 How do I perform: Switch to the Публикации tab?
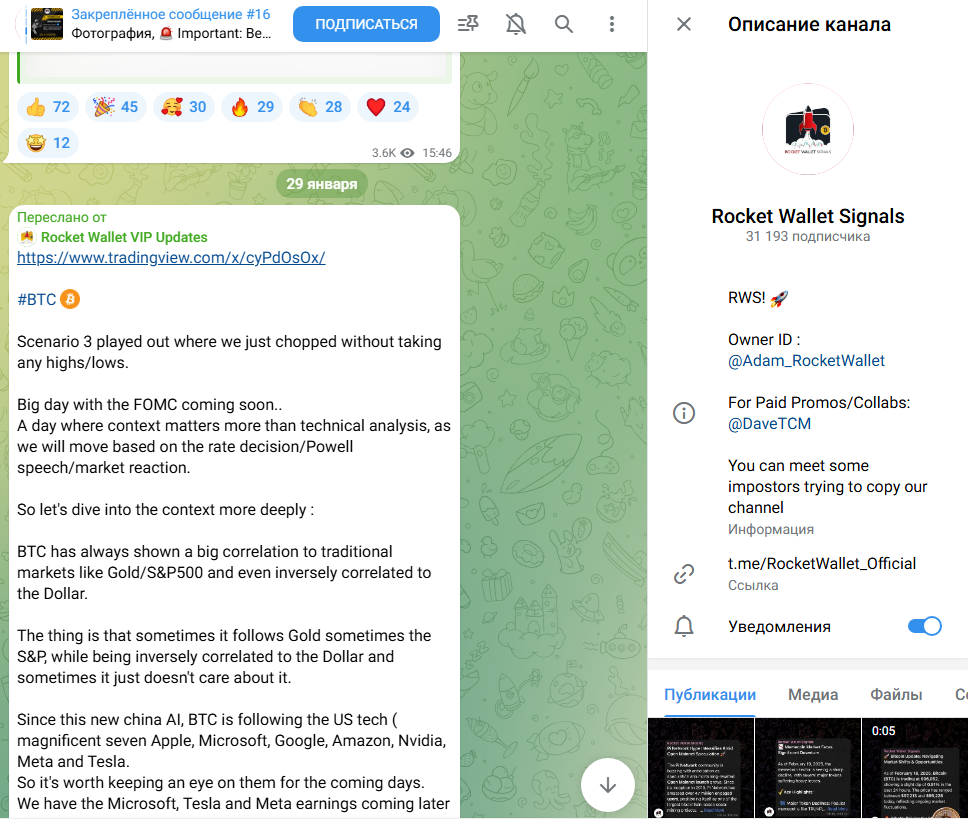click(710, 694)
